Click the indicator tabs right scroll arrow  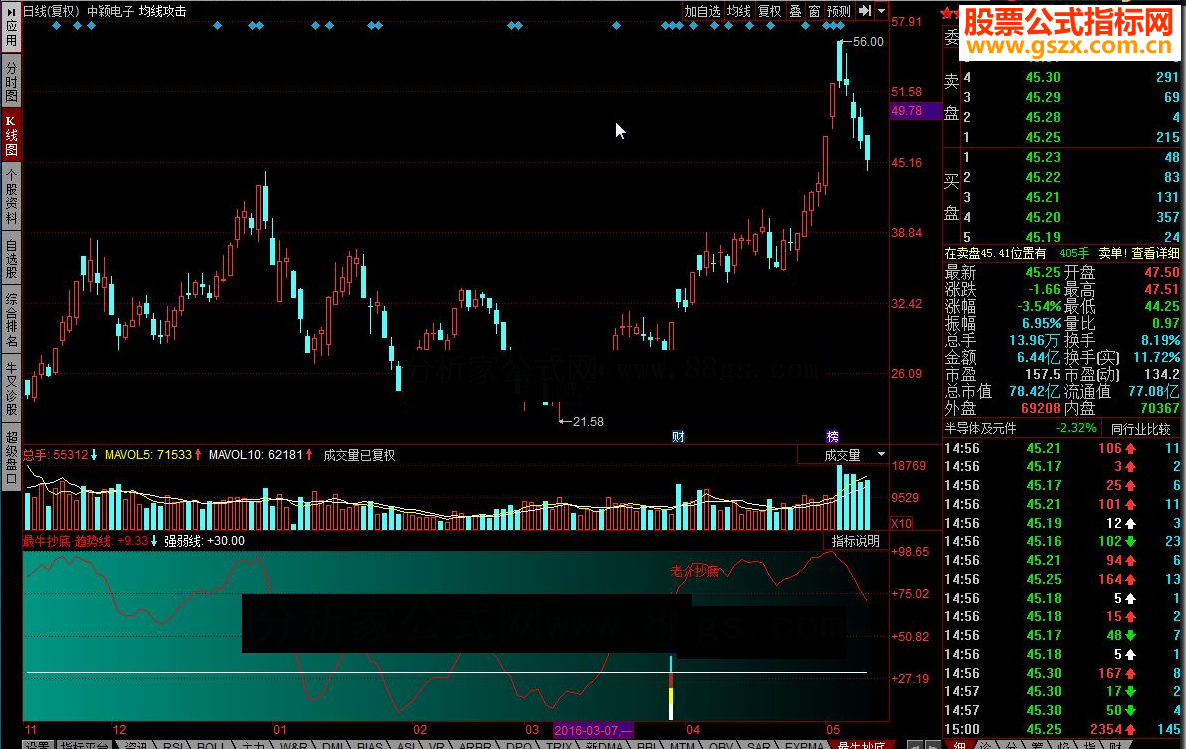[933, 744]
